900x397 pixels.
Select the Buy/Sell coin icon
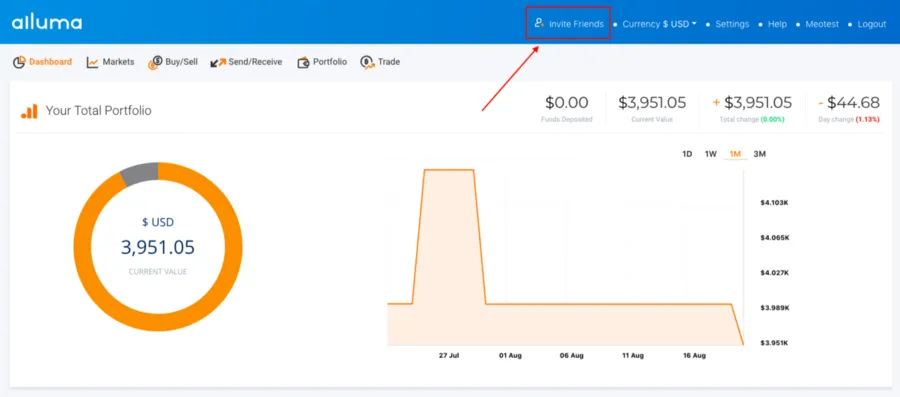click(155, 63)
